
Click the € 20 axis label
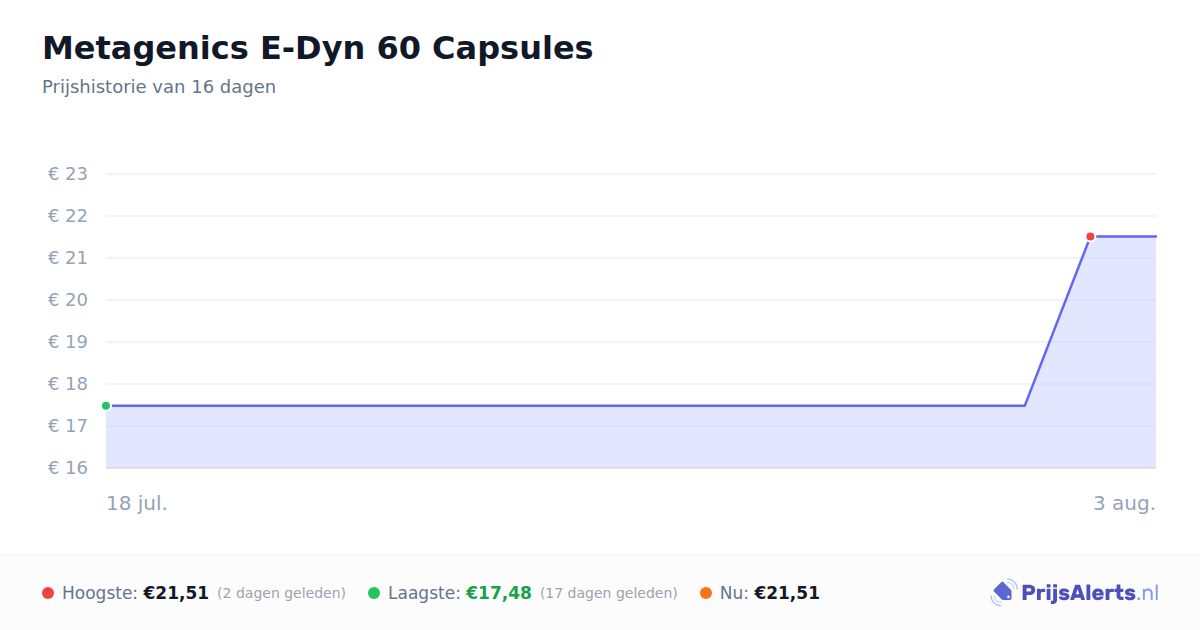click(68, 300)
